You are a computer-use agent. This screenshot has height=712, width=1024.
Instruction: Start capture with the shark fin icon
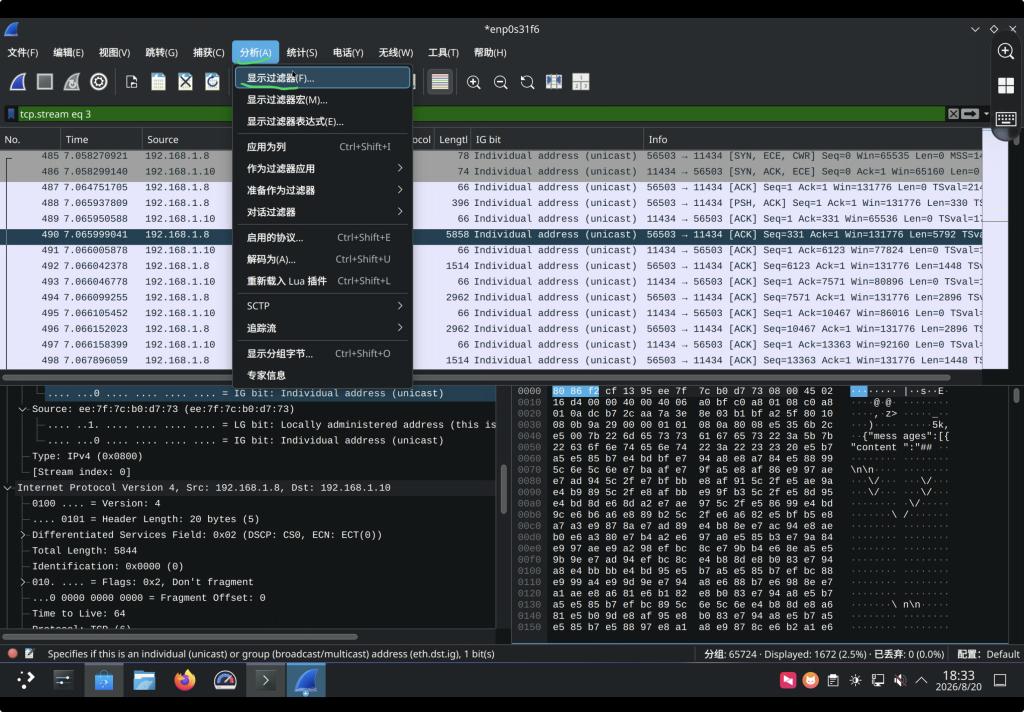[18, 82]
